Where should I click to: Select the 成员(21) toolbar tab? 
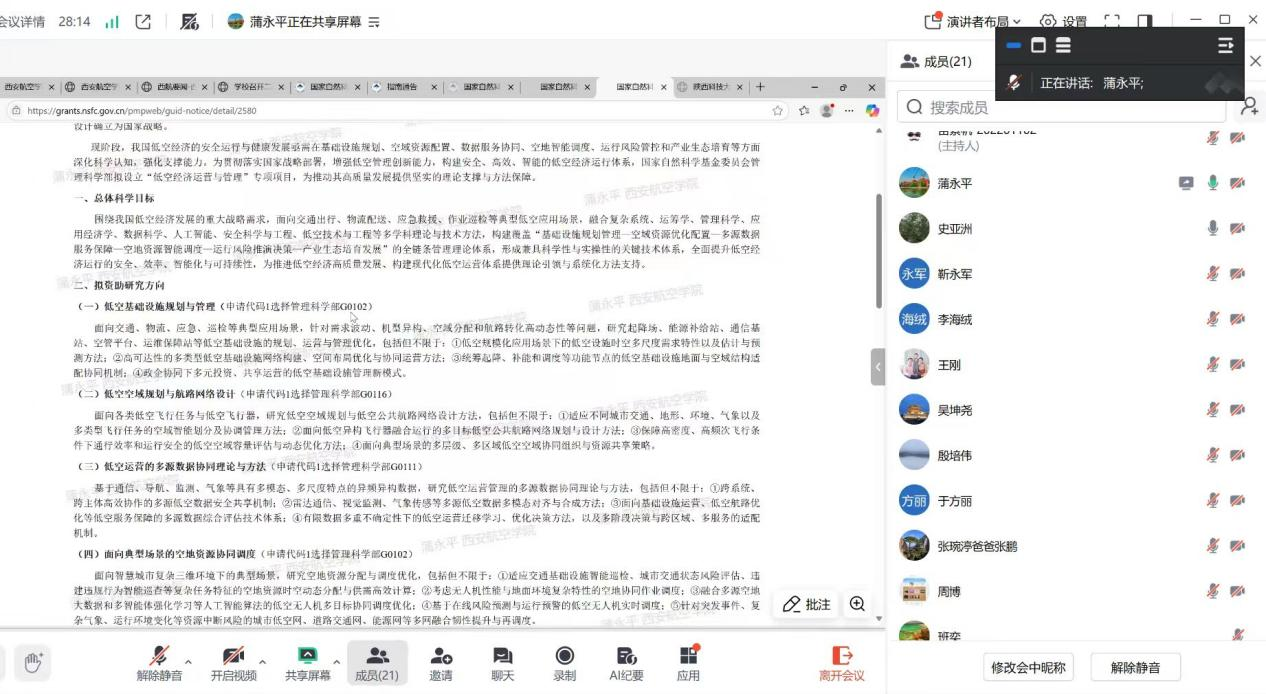coord(376,664)
